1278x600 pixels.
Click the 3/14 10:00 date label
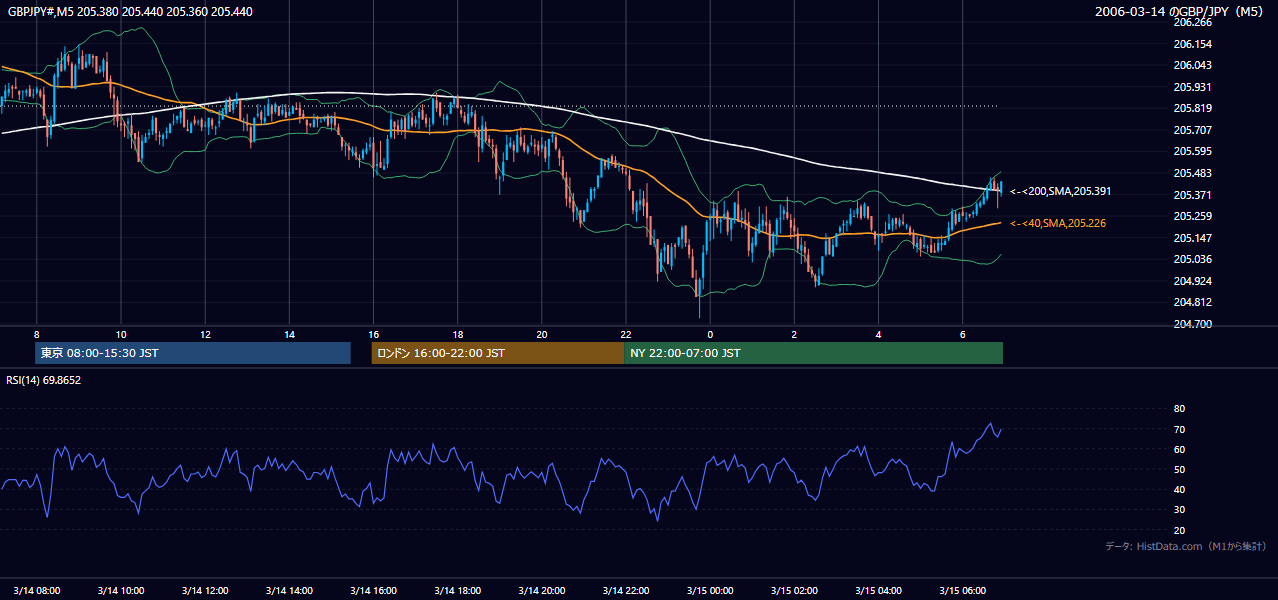tap(122, 590)
